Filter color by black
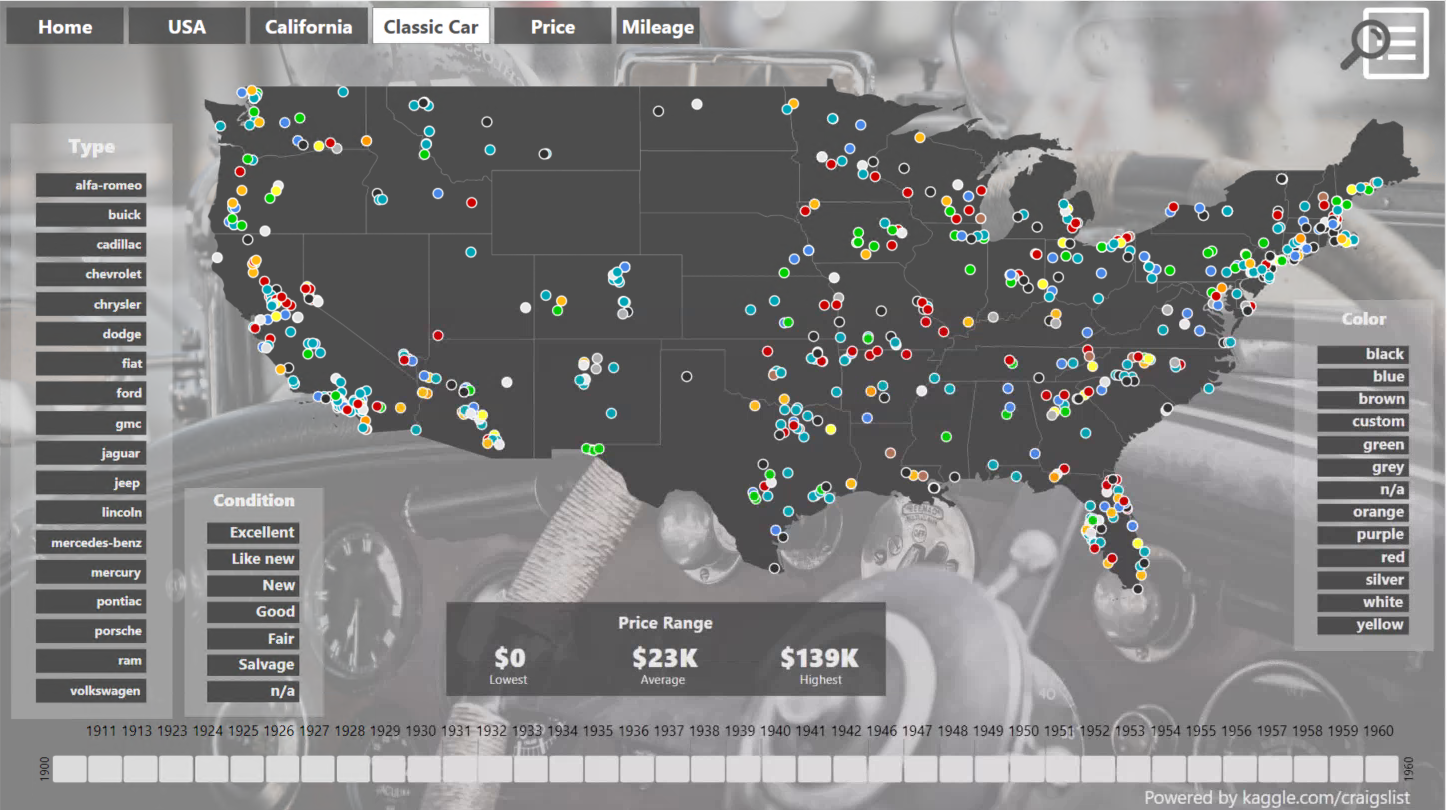 coord(1363,354)
